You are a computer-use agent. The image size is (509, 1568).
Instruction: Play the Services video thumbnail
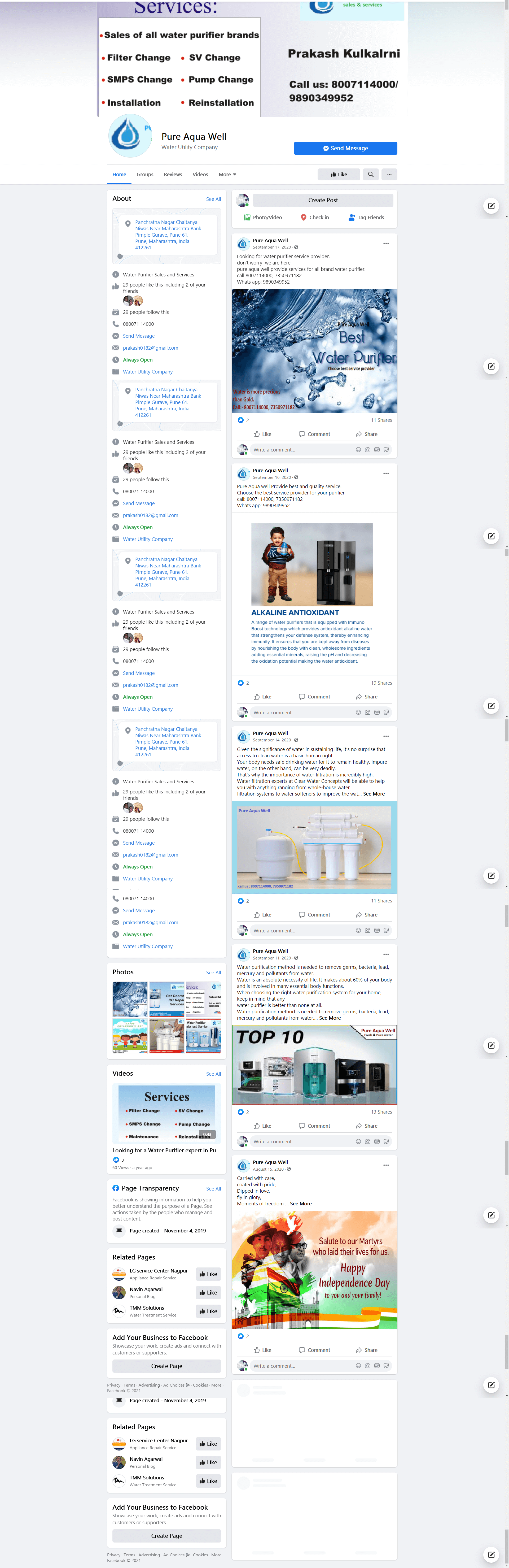tap(167, 1114)
